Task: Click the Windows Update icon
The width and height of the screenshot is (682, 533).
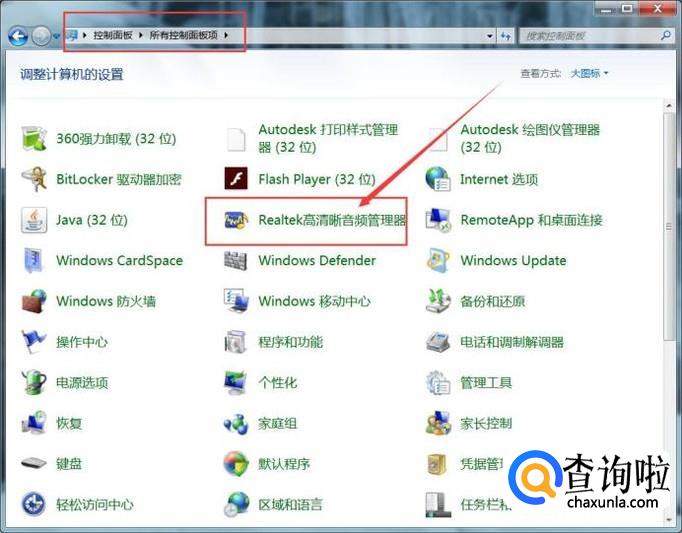Action: click(438, 260)
